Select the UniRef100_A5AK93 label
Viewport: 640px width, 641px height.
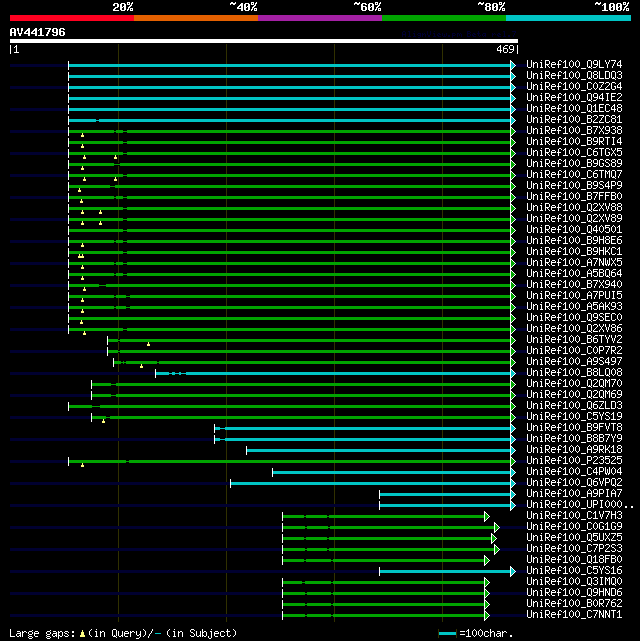pos(574,307)
